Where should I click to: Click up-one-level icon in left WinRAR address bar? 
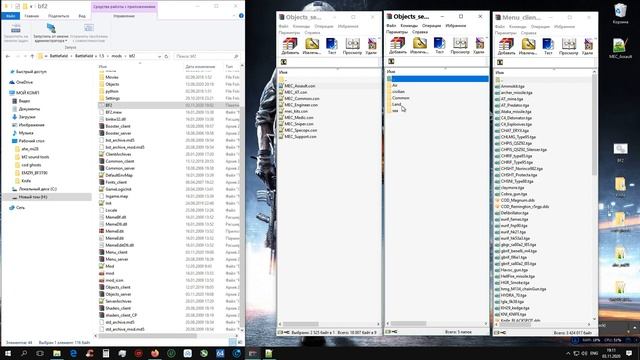(x=284, y=62)
